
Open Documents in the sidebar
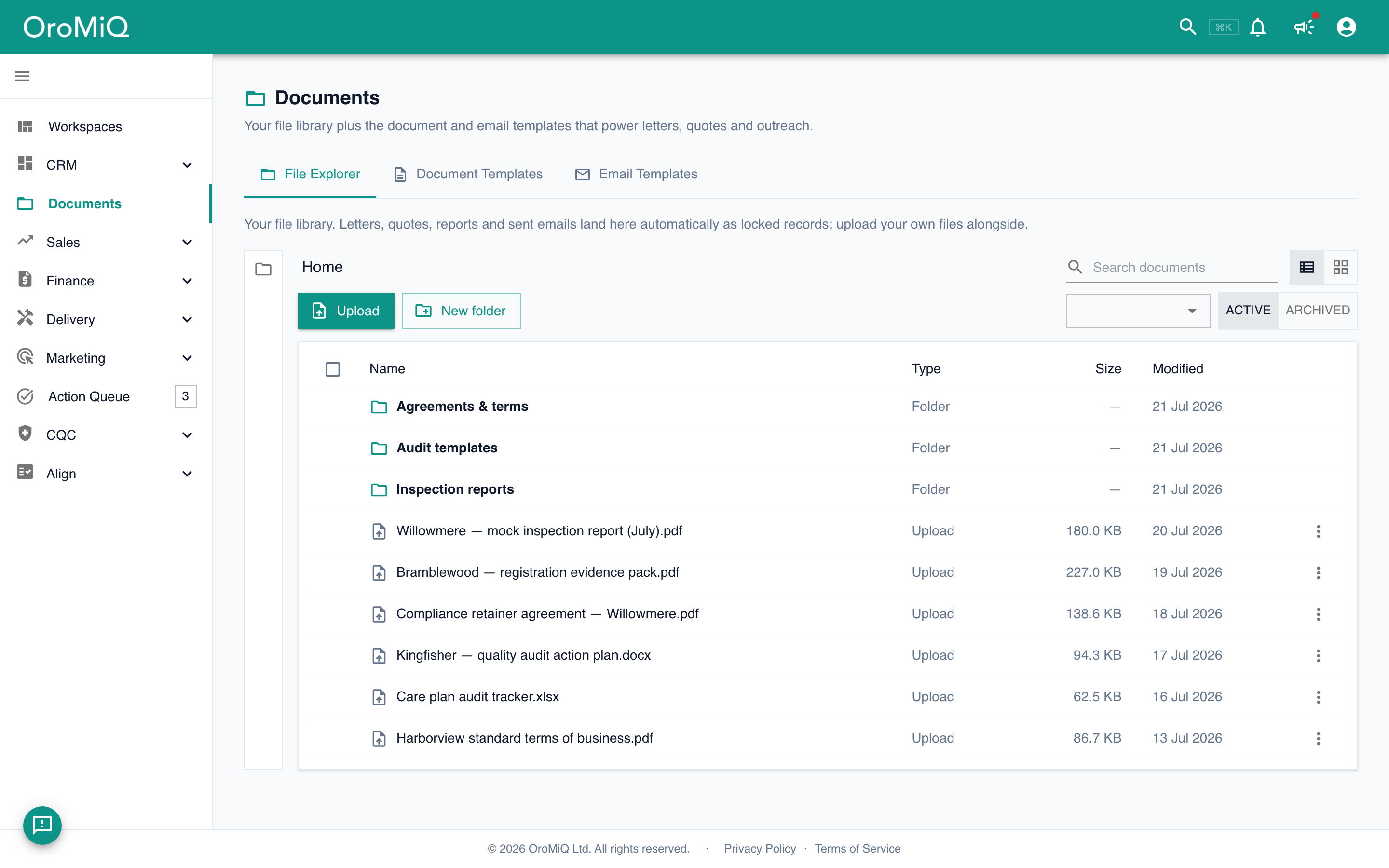click(106, 204)
